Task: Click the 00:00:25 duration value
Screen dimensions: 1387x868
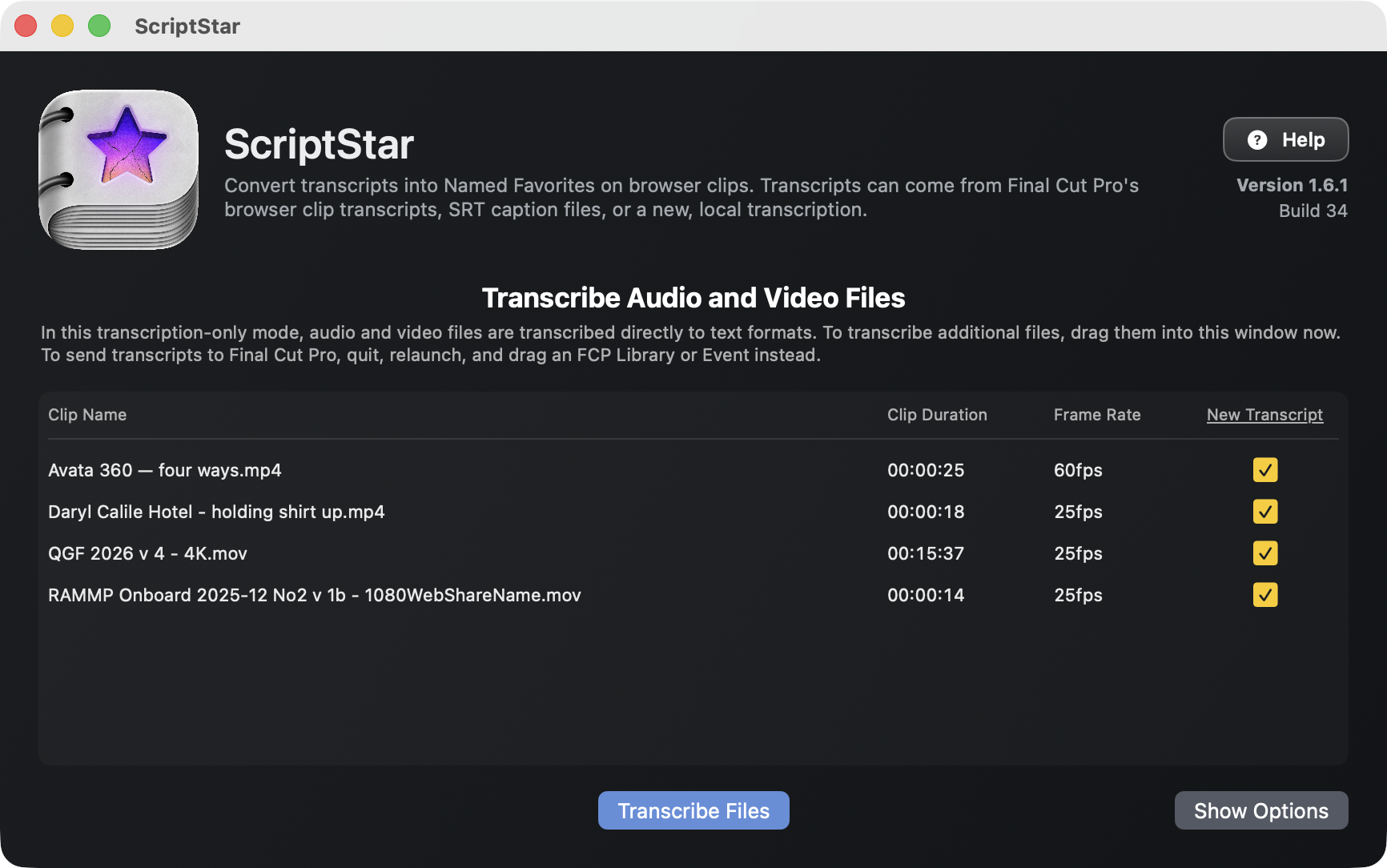Action: (926, 470)
